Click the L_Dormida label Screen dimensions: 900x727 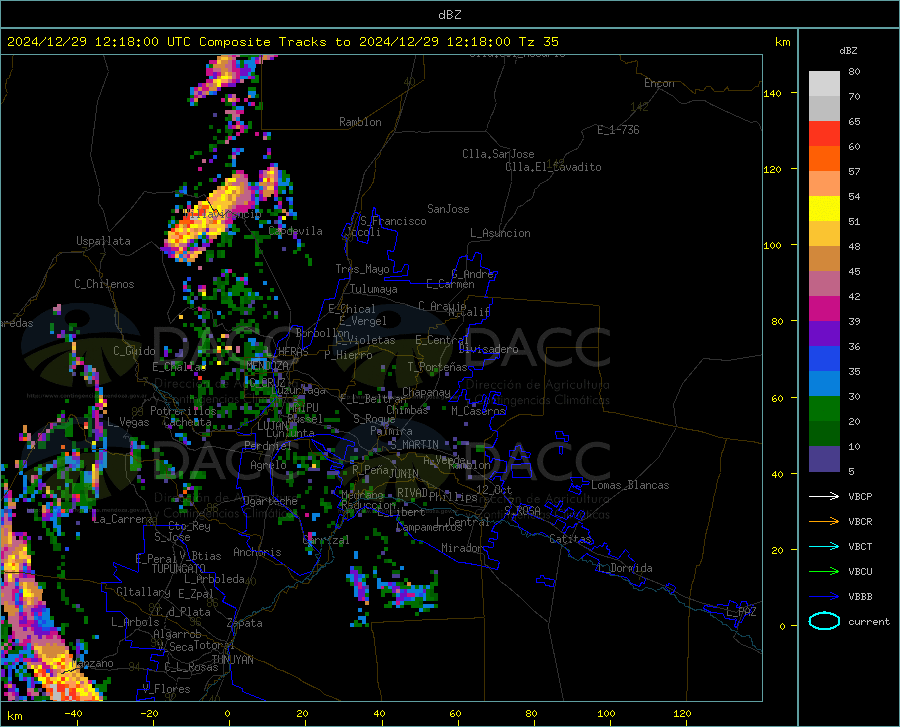624,568
